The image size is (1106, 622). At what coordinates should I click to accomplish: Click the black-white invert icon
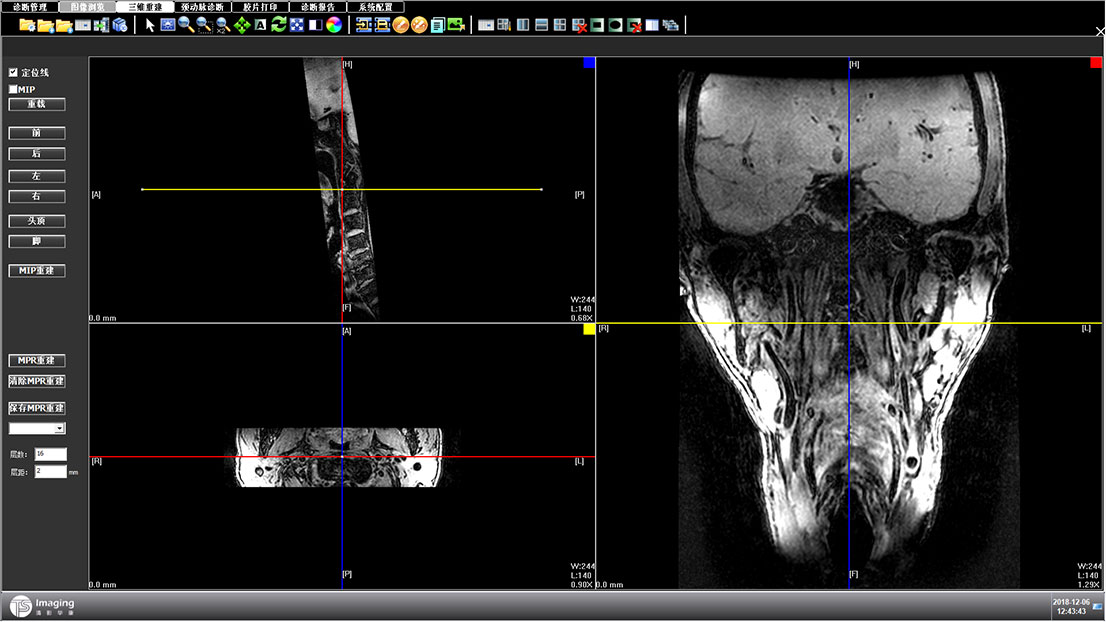[x=315, y=25]
